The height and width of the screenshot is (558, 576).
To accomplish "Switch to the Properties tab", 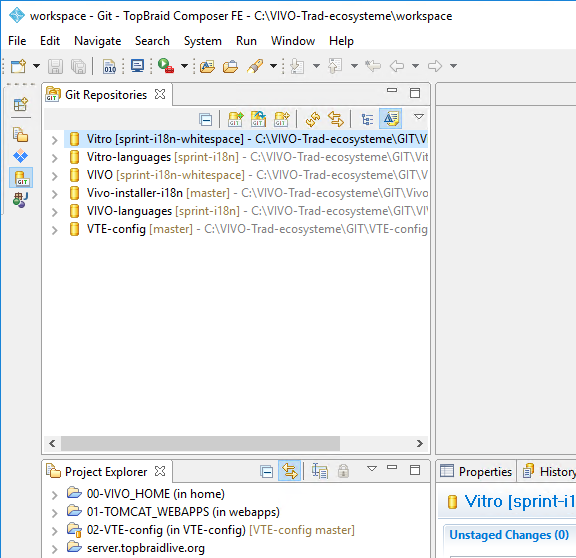I will (476, 471).
